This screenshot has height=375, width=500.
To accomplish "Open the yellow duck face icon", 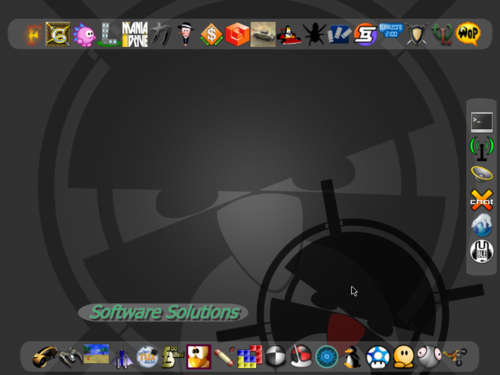I will click(199, 357).
